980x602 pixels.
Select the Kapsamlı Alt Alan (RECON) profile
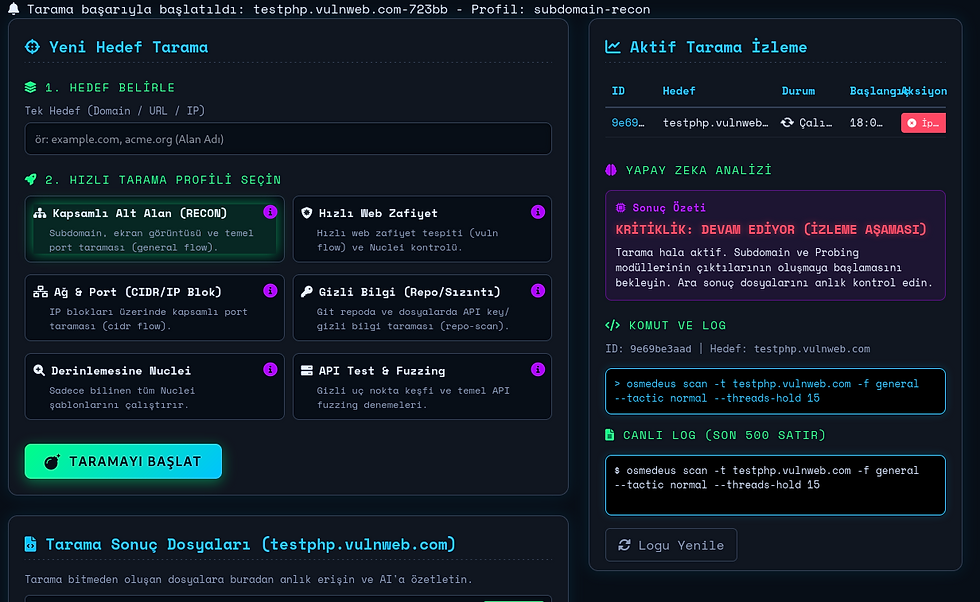click(x=154, y=229)
